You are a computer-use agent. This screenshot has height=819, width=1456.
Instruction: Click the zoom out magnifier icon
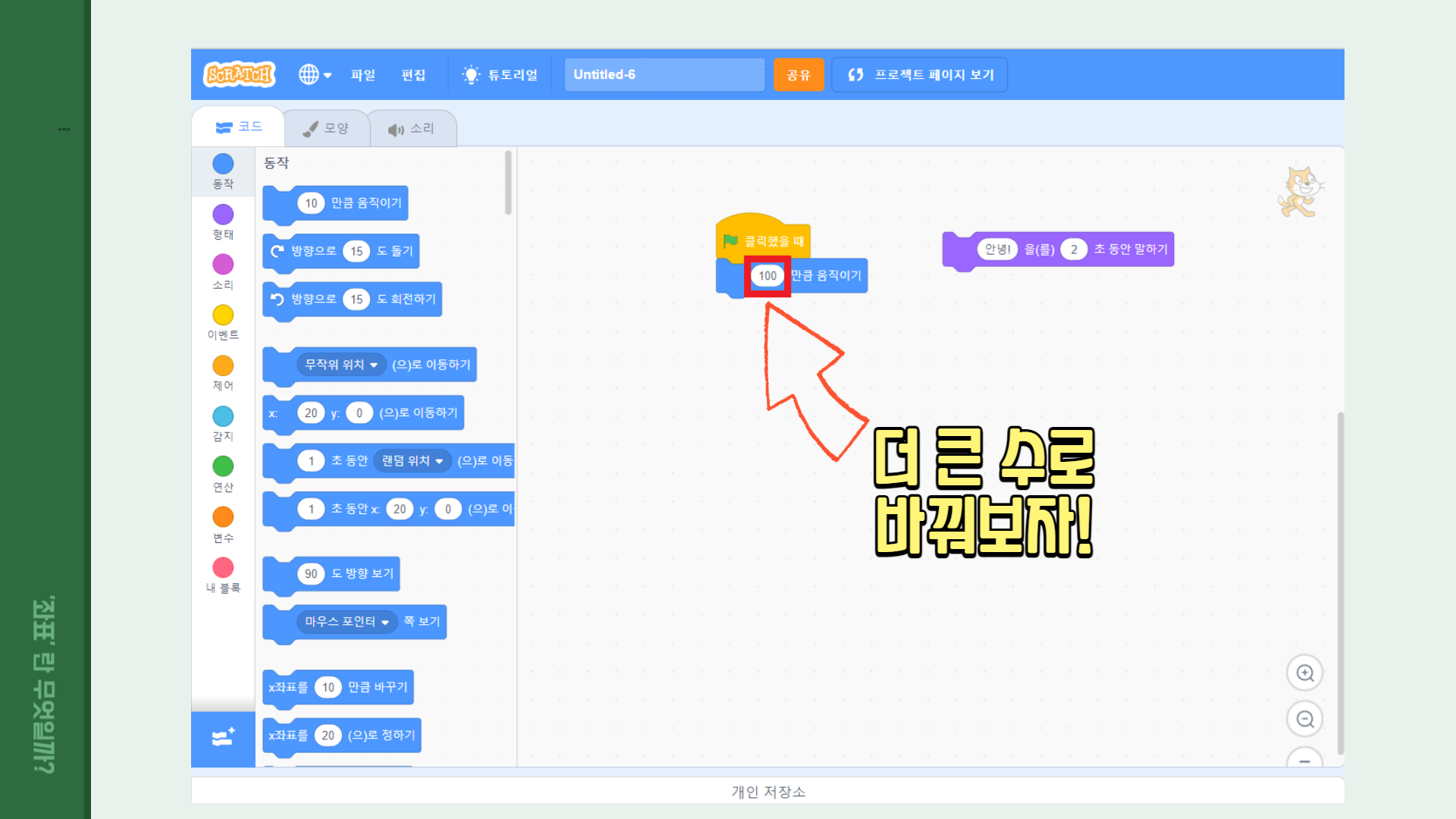coord(1304,718)
